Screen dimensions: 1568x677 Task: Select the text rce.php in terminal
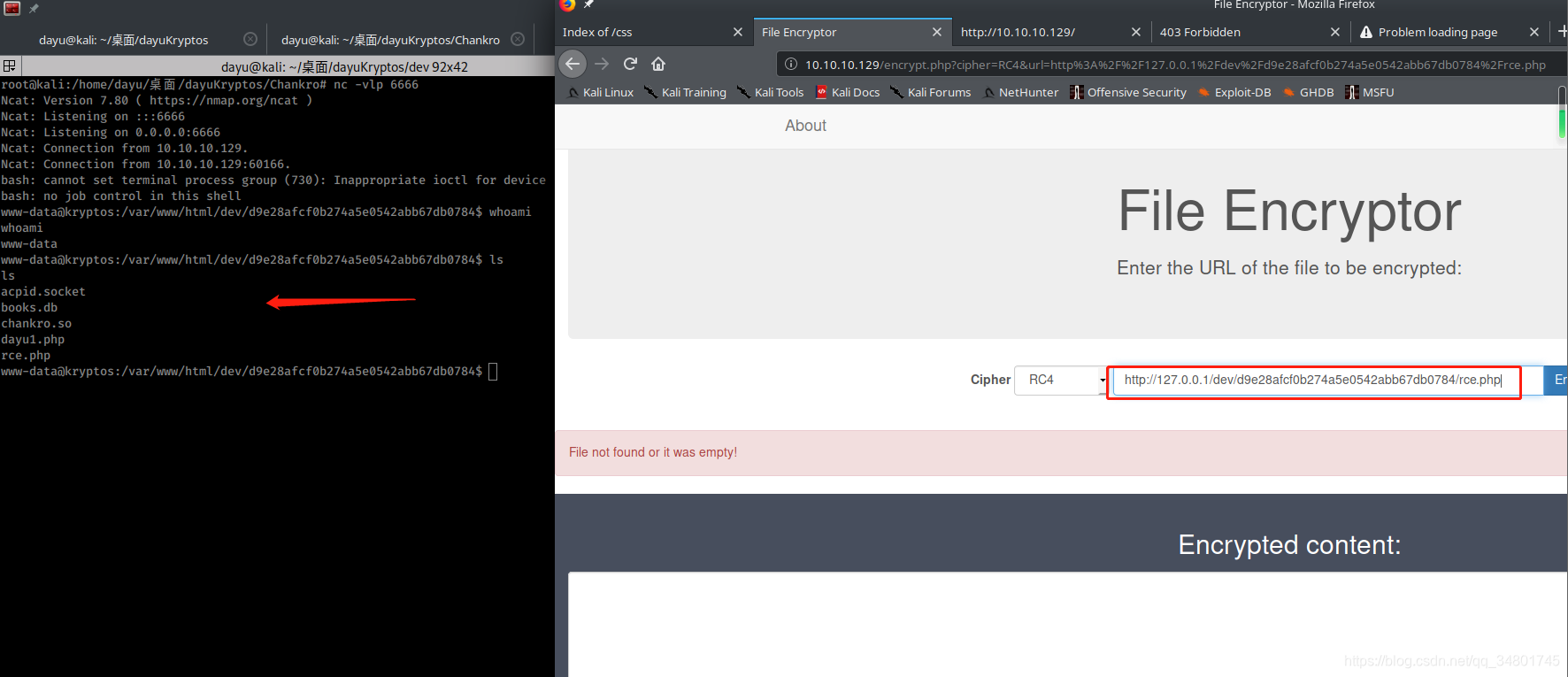coord(26,356)
